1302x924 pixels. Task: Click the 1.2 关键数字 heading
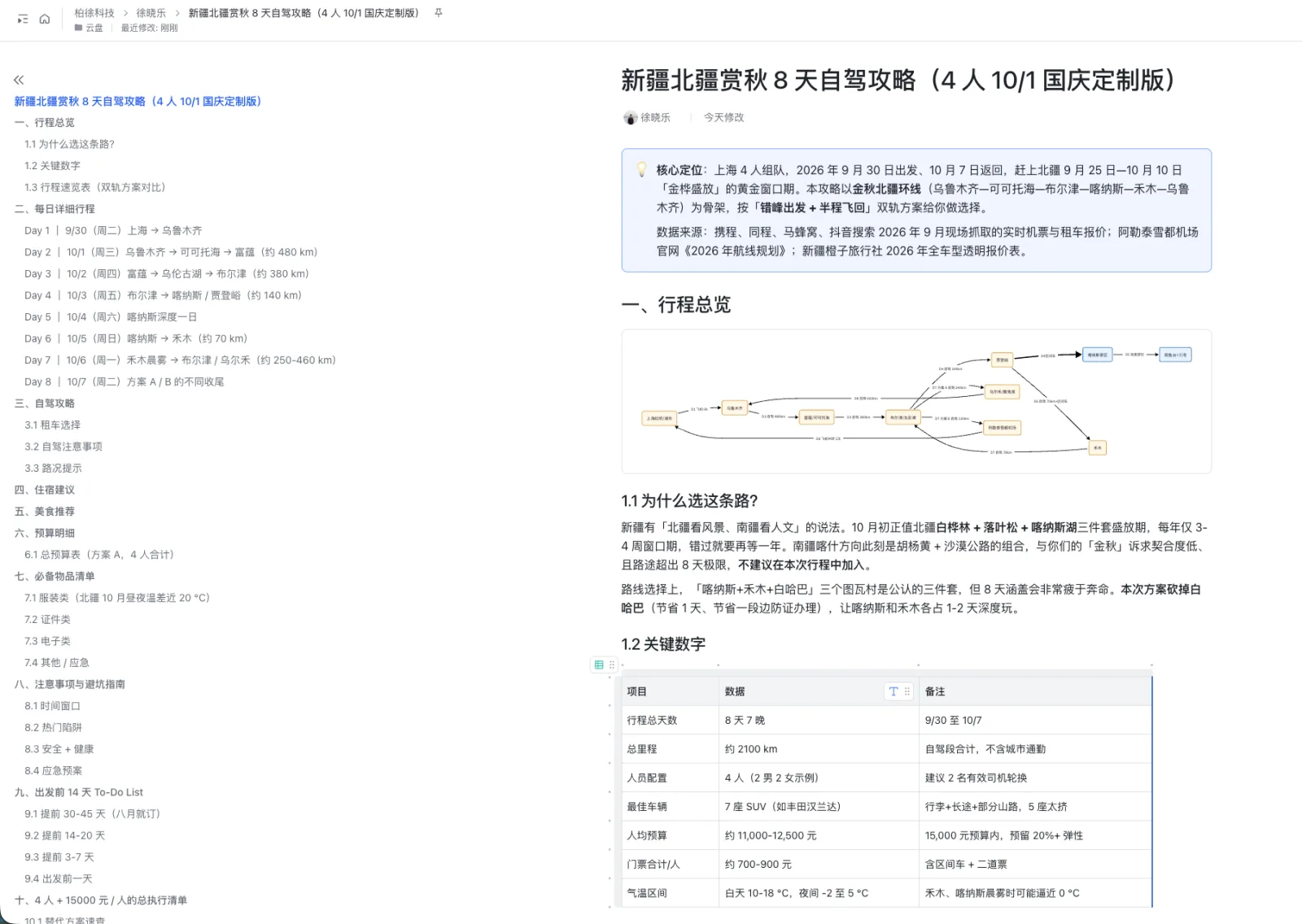(x=663, y=644)
